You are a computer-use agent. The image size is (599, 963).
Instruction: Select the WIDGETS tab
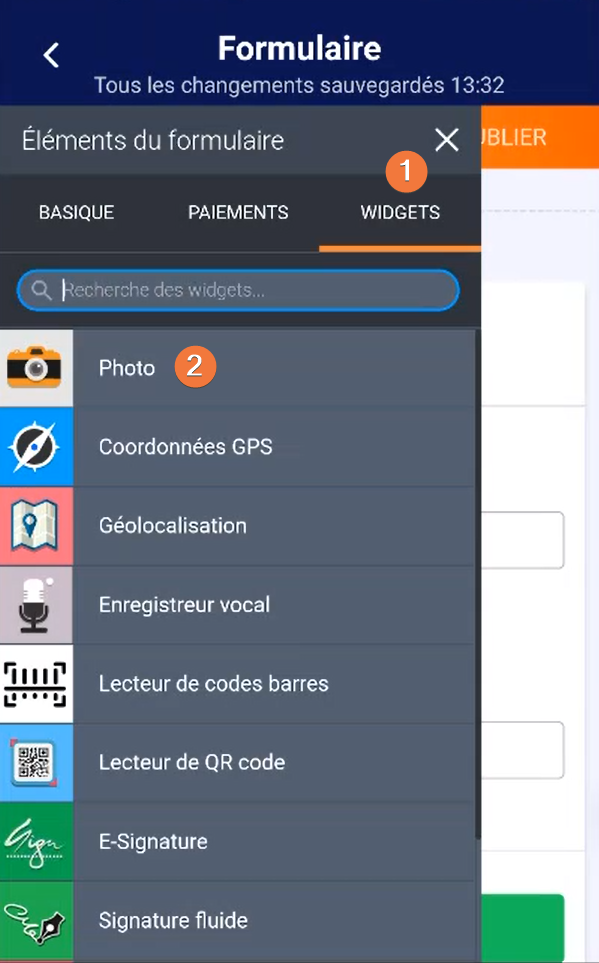click(x=400, y=212)
